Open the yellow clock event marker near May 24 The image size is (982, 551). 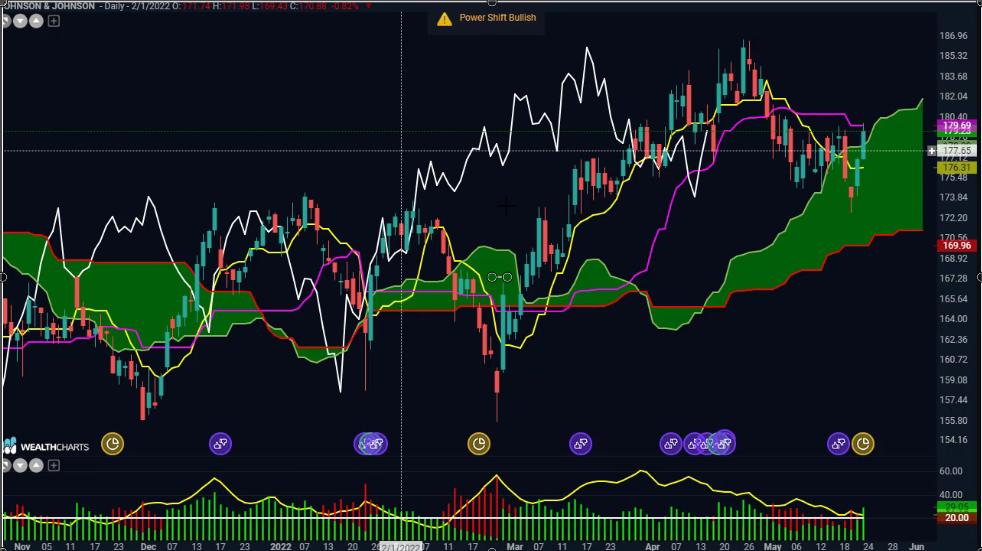click(863, 444)
